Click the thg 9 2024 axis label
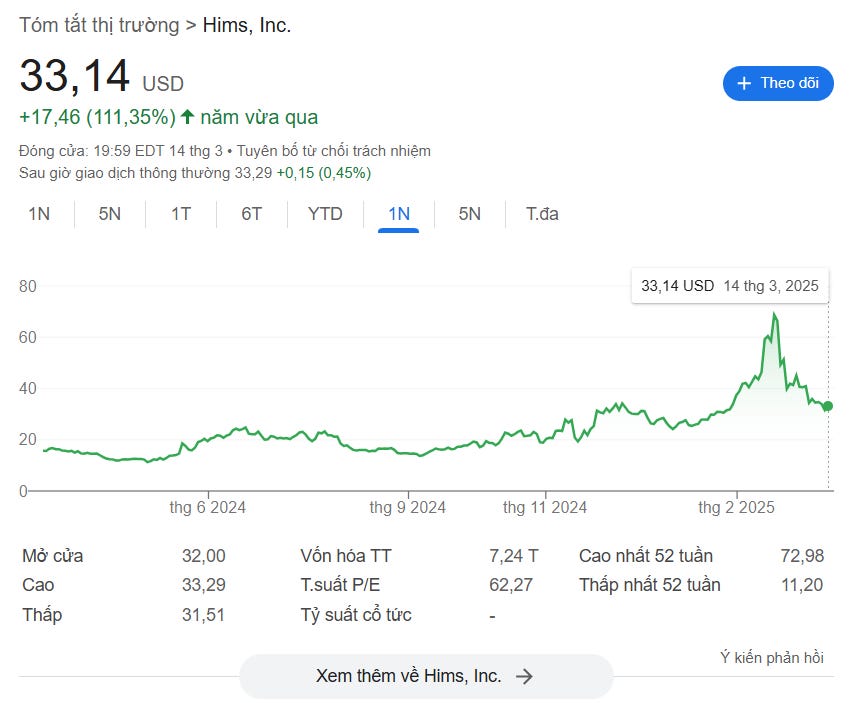Screen dimensions: 855x703 click(x=408, y=508)
